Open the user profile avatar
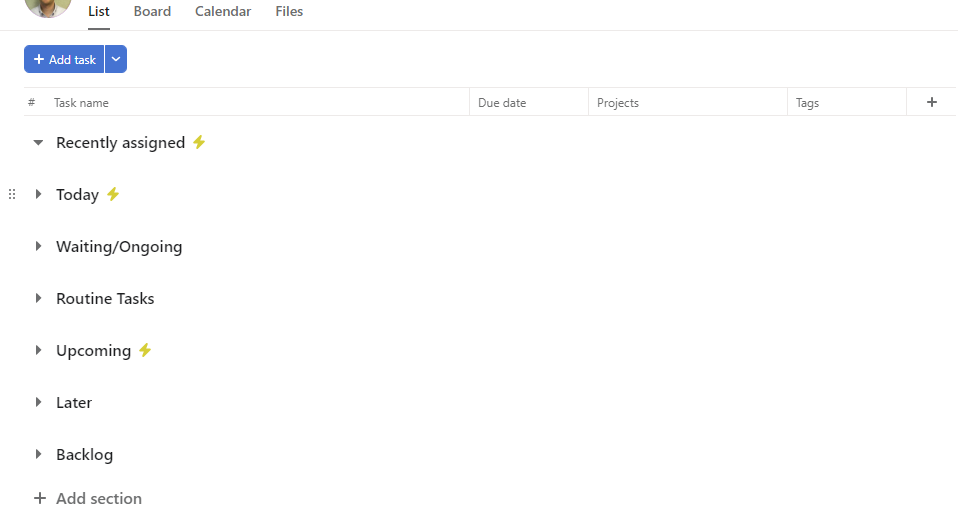This screenshot has width=958, height=523. pos(48,6)
